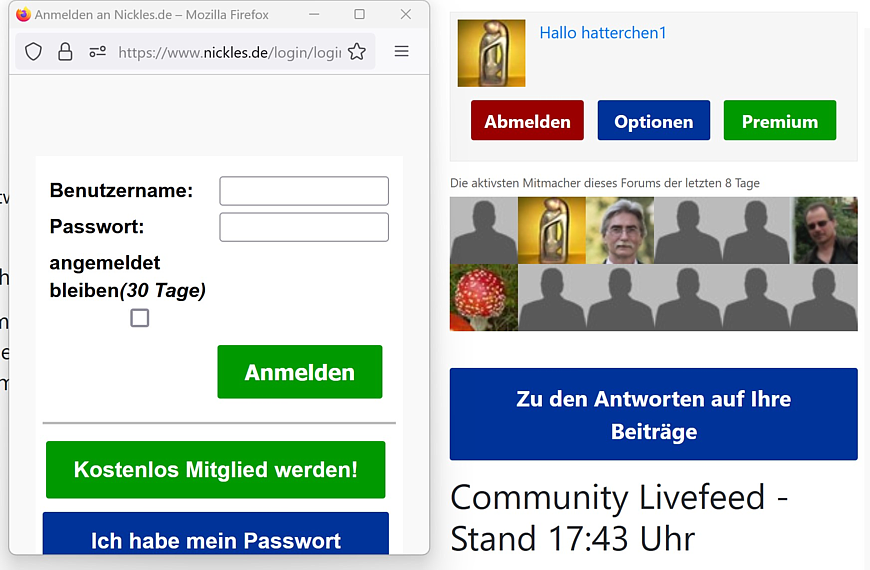
Task: Click the nickles.de login URL address
Action: pos(230,52)
